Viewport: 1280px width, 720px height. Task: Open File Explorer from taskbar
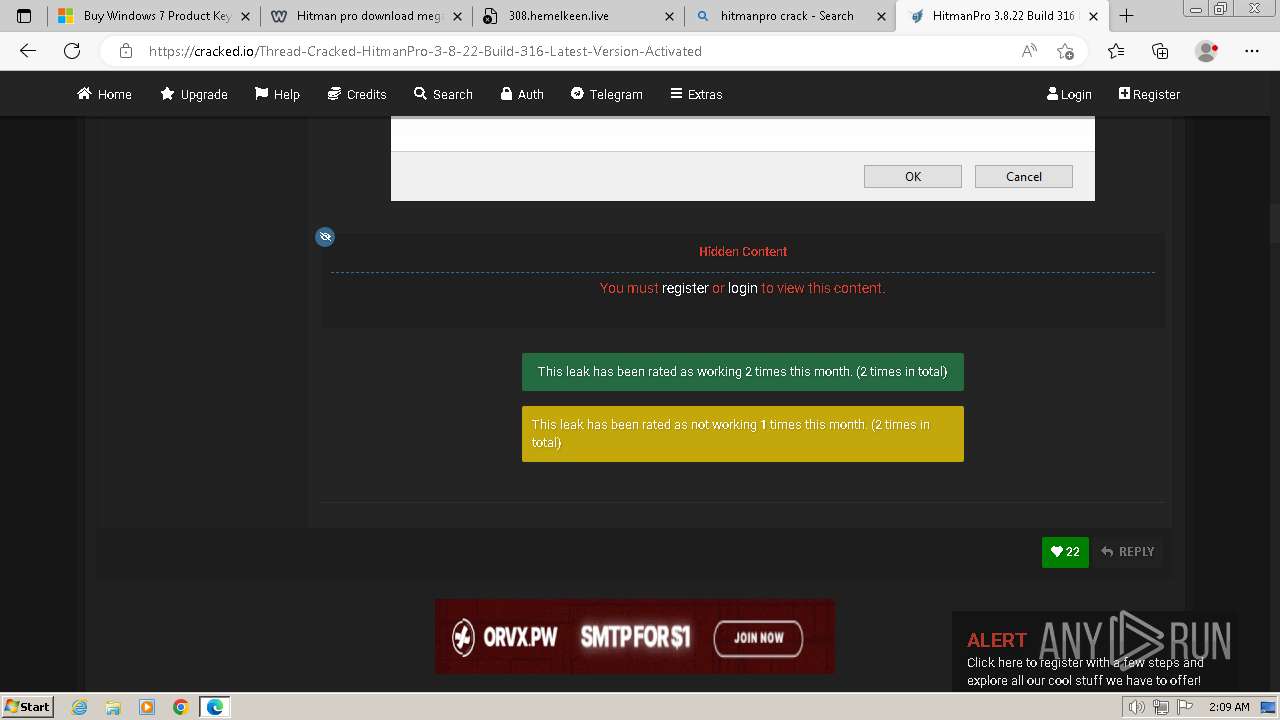tap(113, 707)
